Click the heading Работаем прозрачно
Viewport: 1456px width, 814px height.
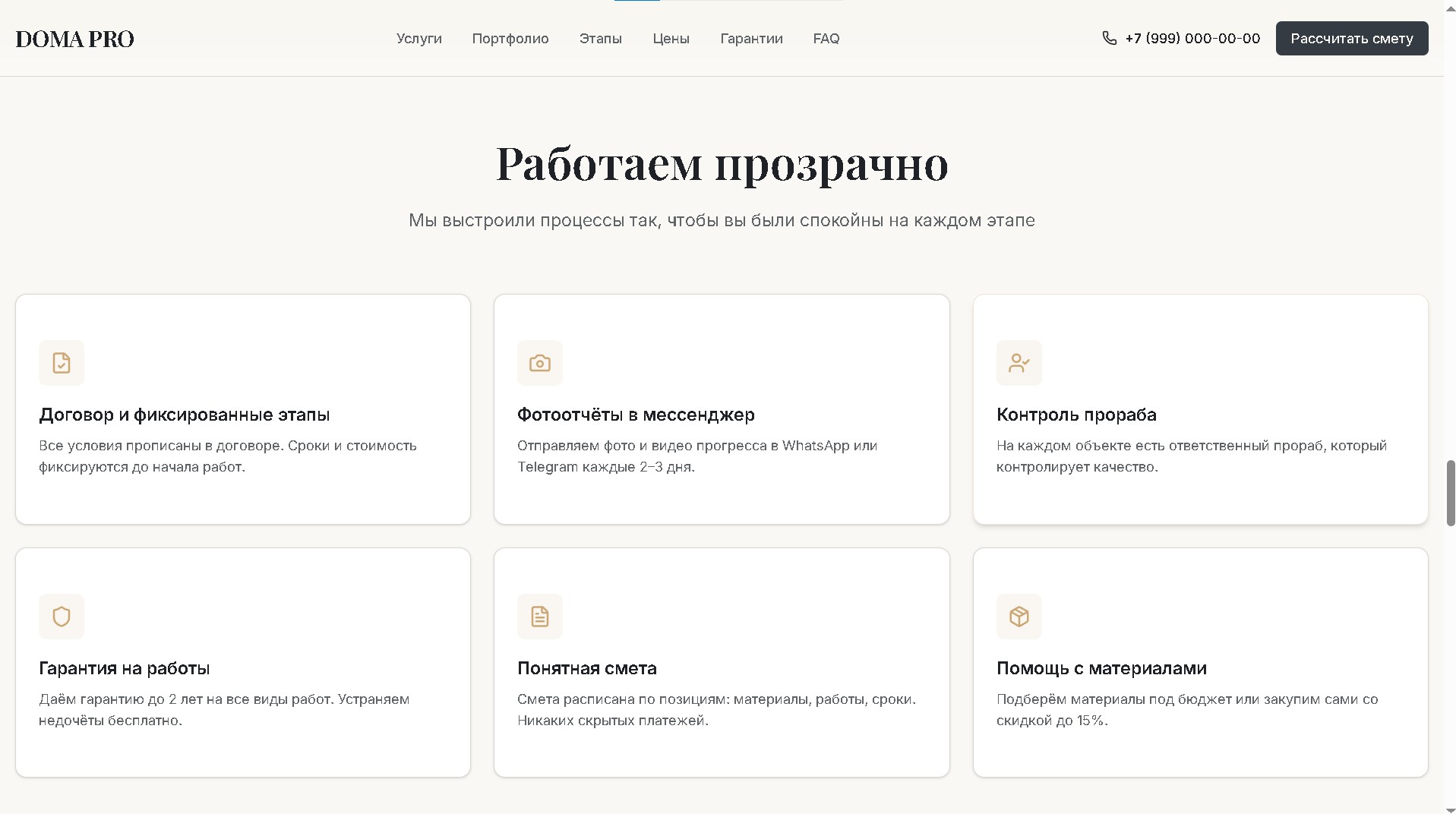(x=722, y=163)
